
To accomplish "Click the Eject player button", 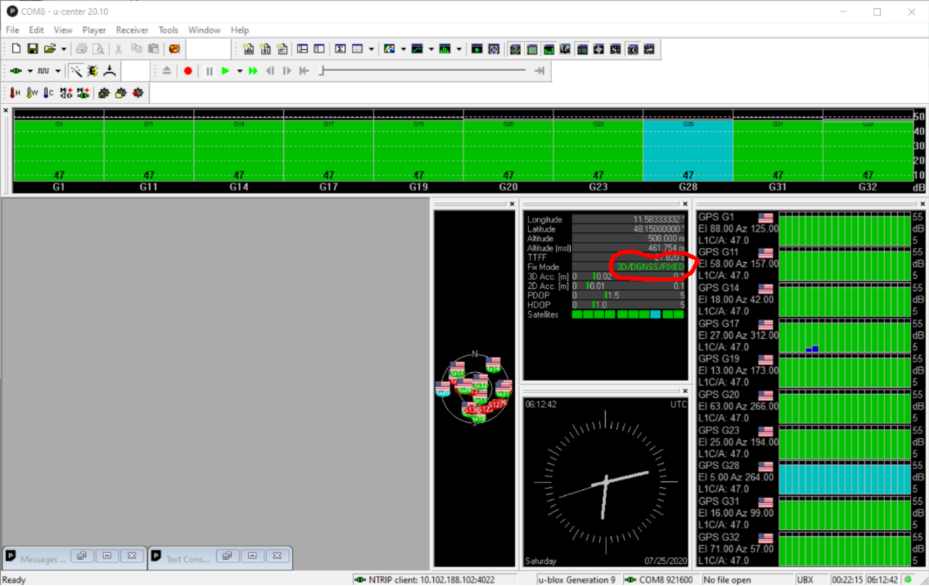I will coord(166,71).
